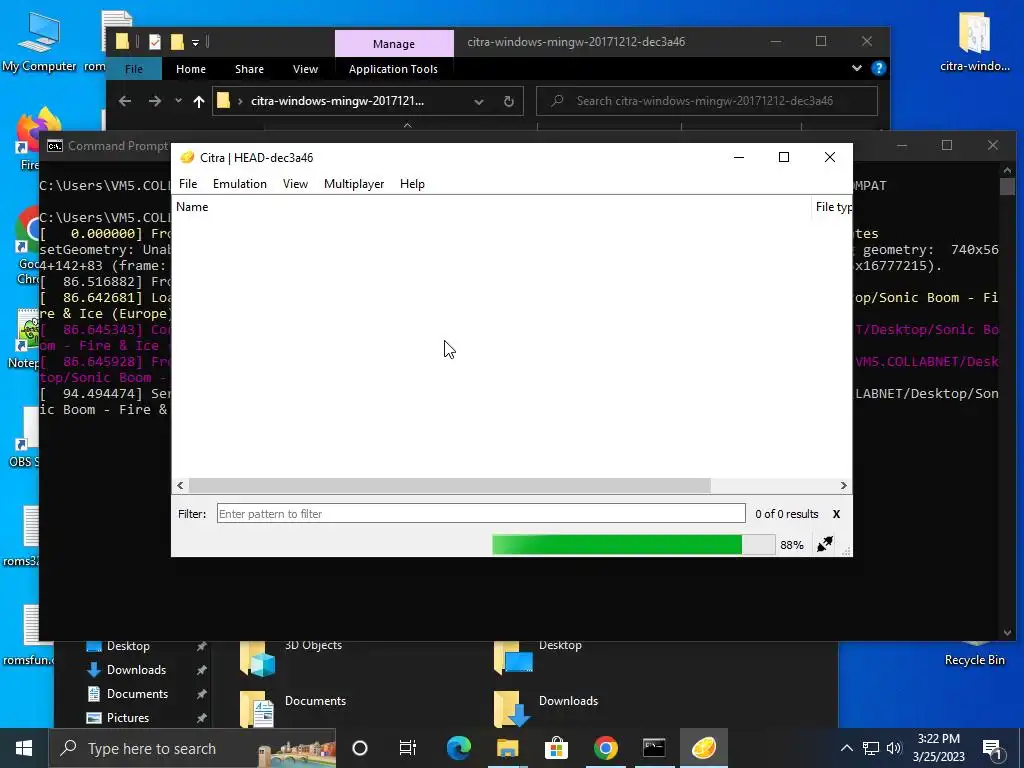Click the Command Prompt title bar icon

point(55,146)
